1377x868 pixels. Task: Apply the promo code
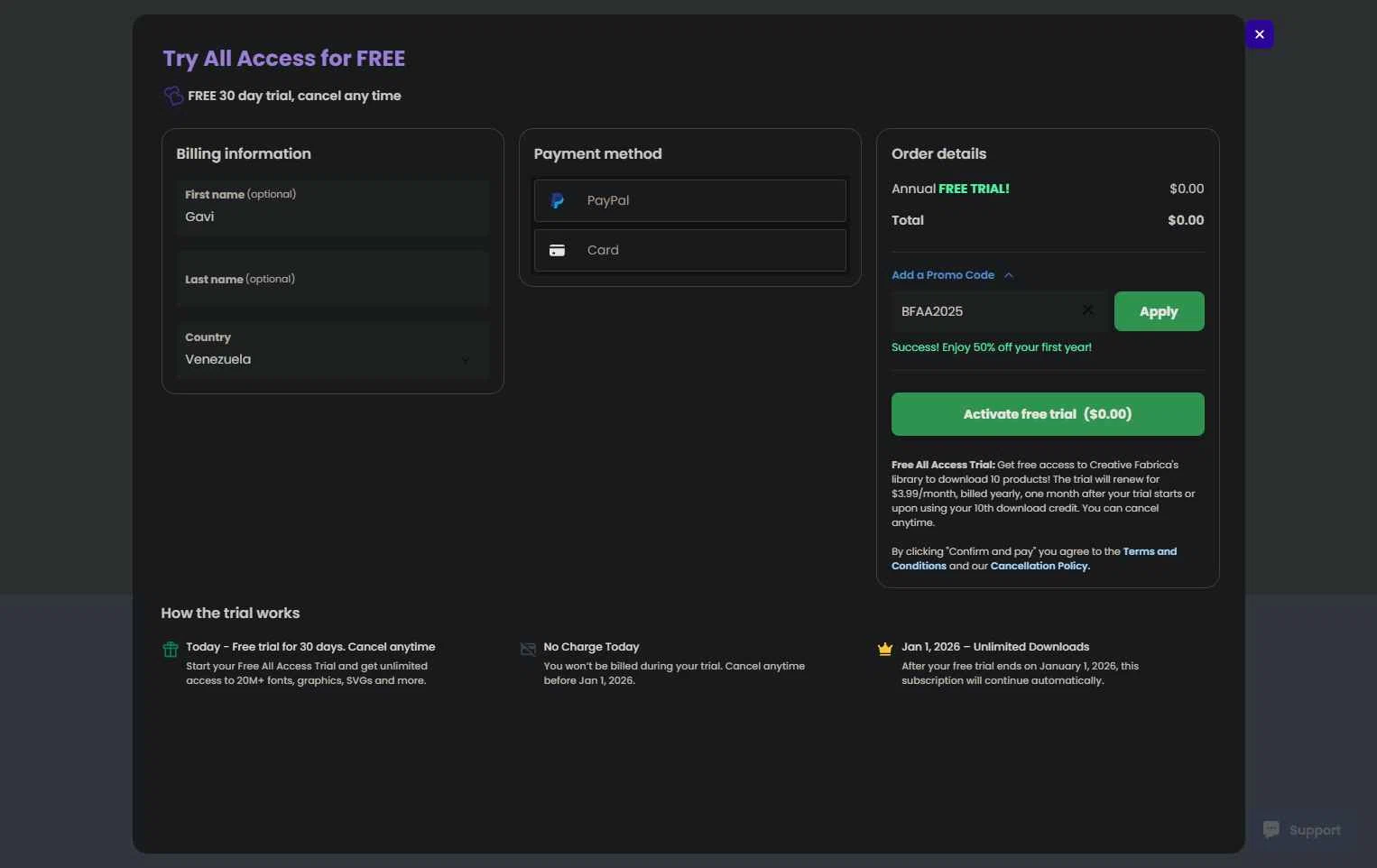coord(1159,311)
